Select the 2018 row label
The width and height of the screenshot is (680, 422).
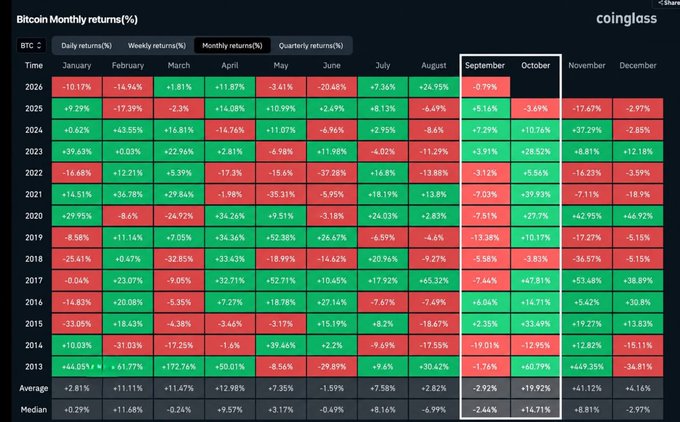pos(34,259)
